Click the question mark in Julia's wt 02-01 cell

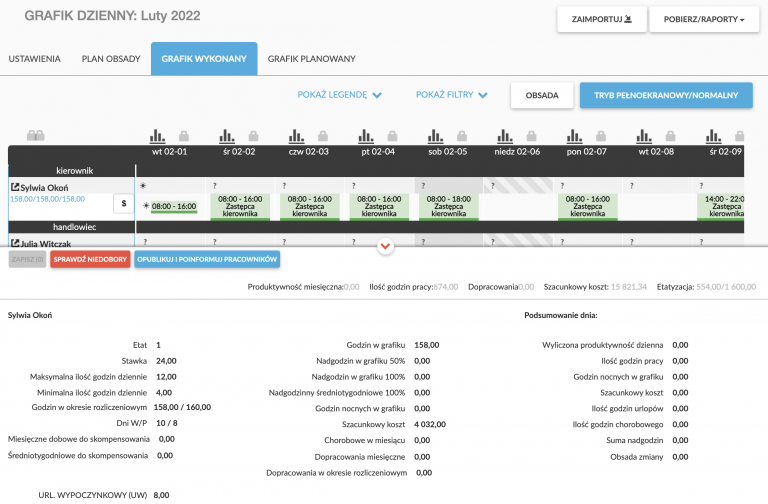145,242
